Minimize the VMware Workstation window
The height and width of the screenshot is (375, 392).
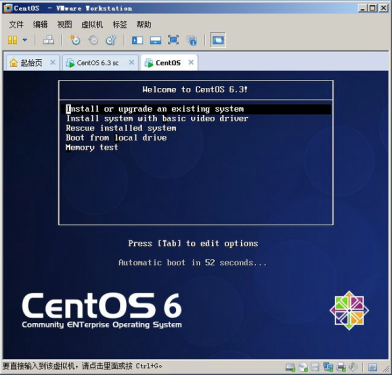point(363,8)
